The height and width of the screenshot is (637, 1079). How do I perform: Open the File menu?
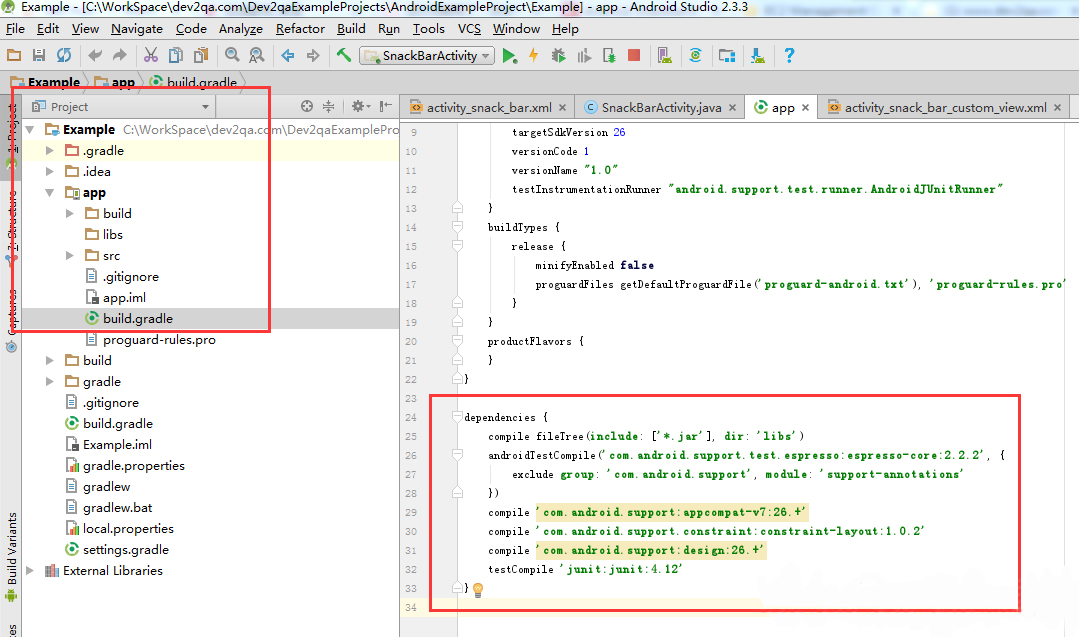click(x=15, y=29)
